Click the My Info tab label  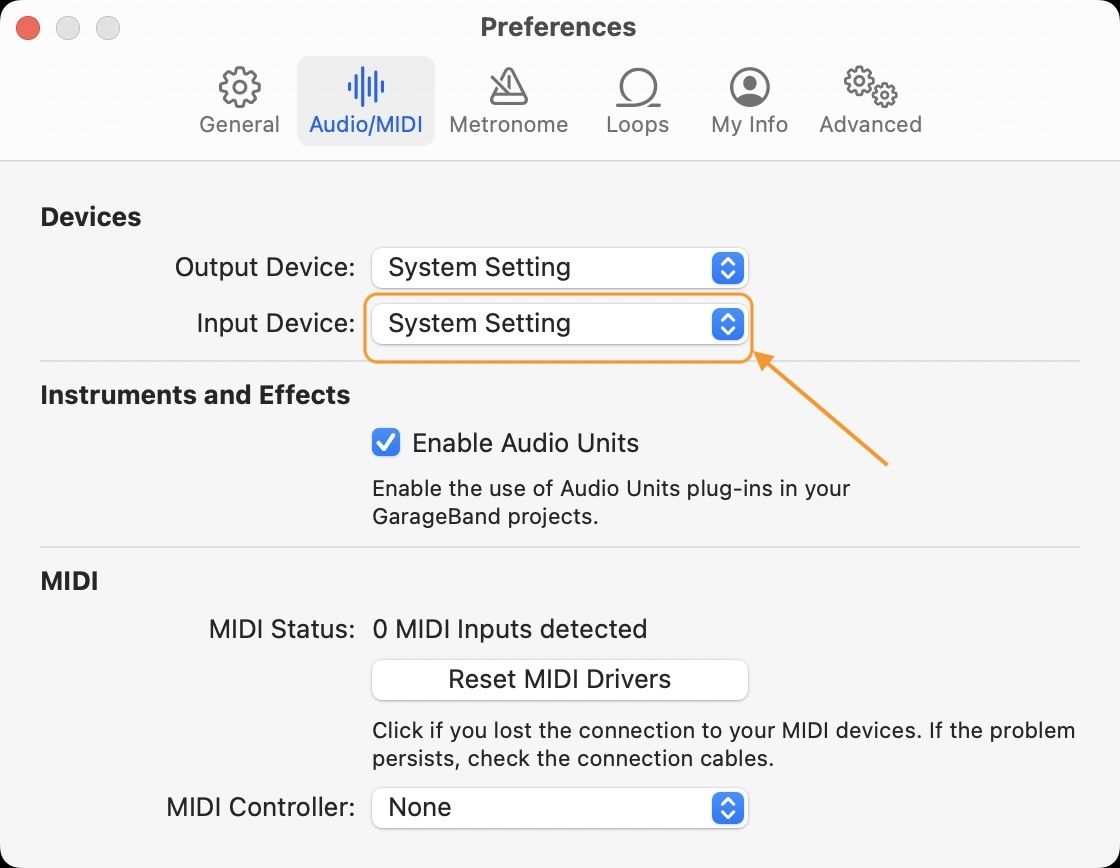[x=749, y=125]
